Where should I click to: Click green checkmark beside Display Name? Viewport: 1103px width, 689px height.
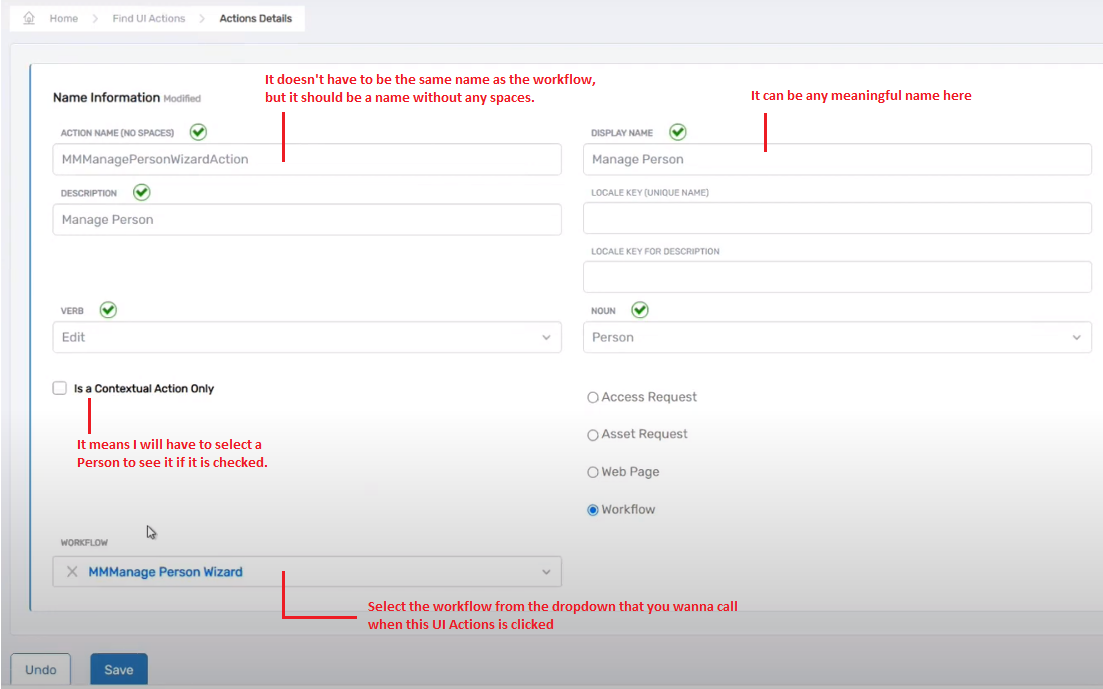(677, 132)
